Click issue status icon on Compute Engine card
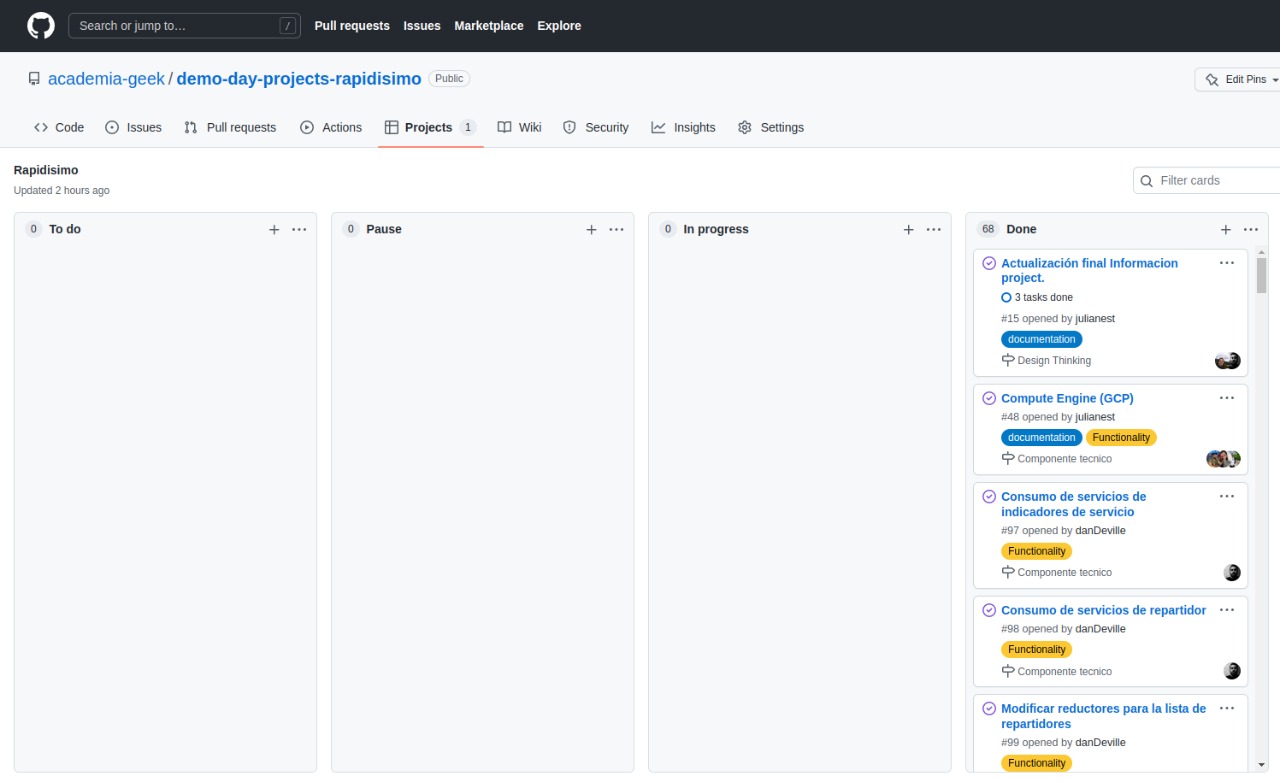The height and width of the screenshot is (782, 1280). coord(989,398)
